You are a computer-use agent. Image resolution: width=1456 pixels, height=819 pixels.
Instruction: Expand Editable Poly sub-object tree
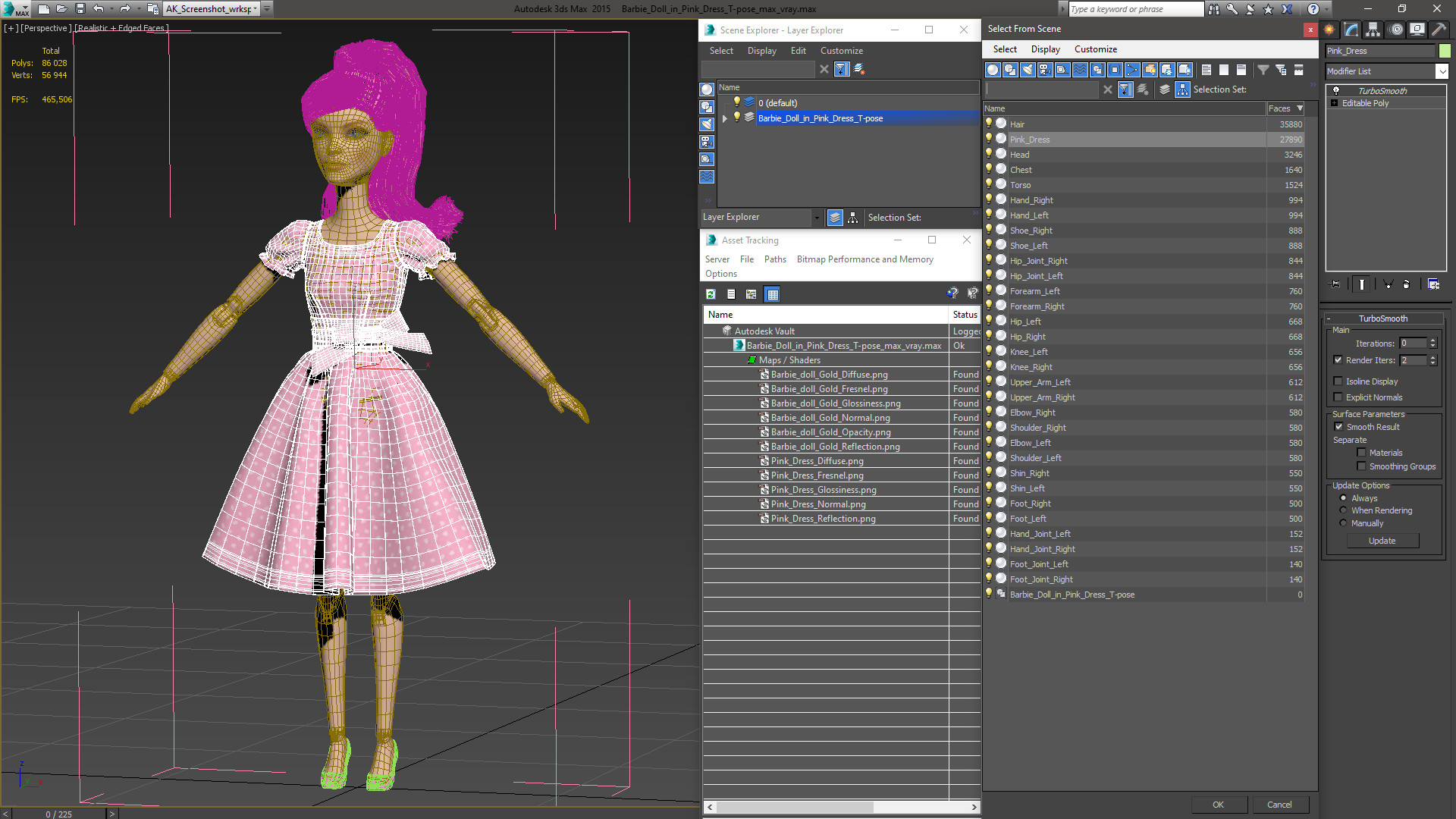(1334, 103)
